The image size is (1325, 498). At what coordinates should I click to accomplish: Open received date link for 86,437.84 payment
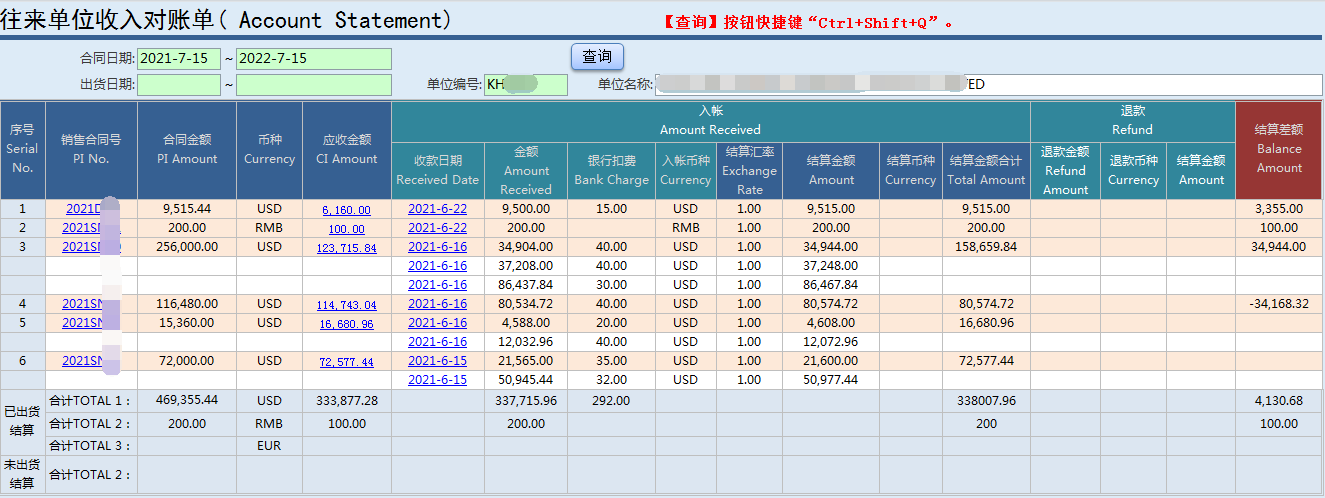coord(437,285)
